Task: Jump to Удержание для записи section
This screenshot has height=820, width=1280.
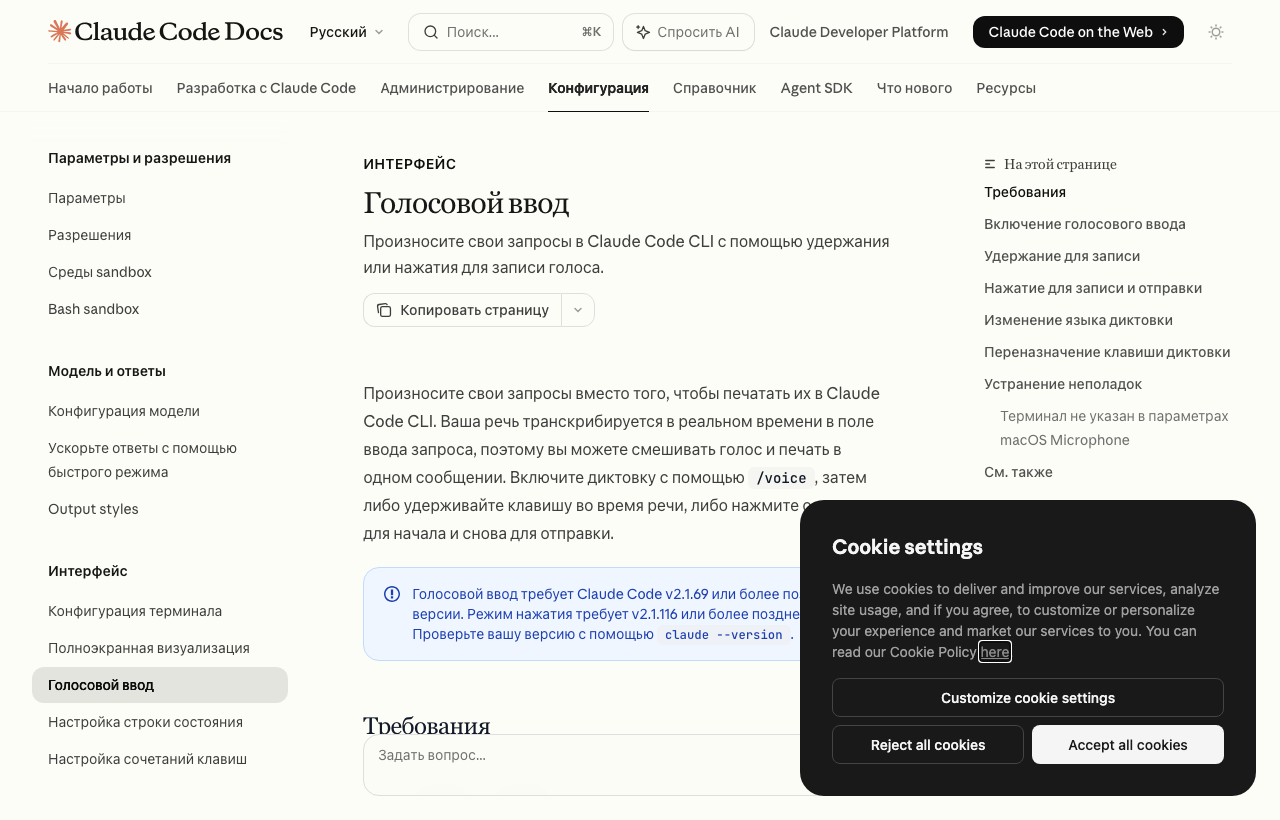Action: coord(1062,256)
